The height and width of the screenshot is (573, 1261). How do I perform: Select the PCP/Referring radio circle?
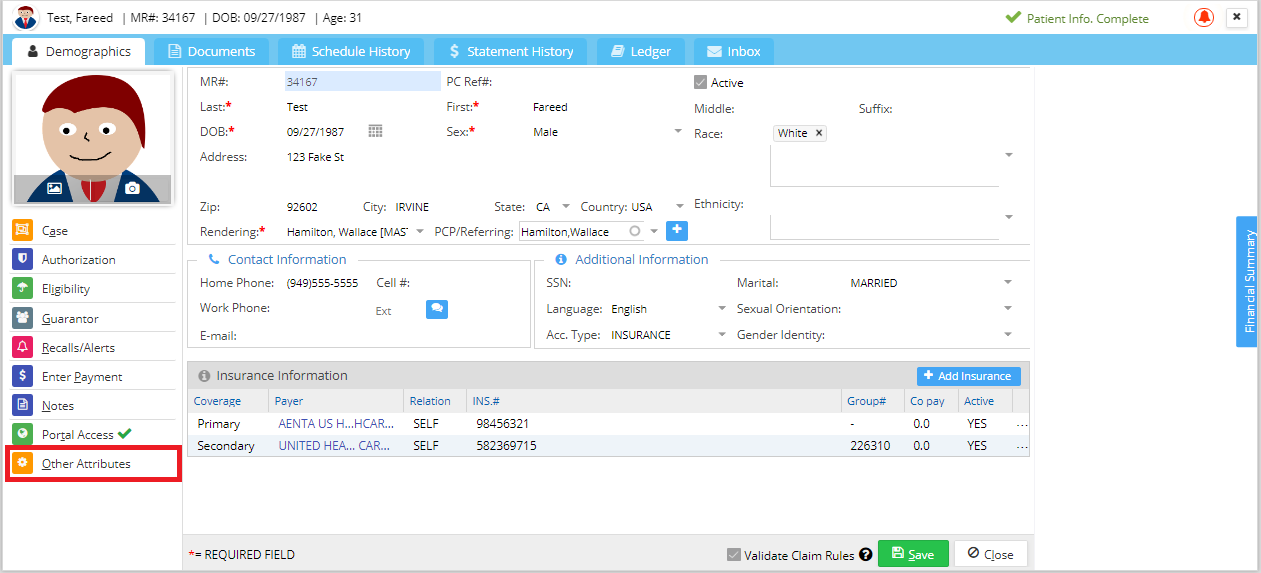click(634, 231)
